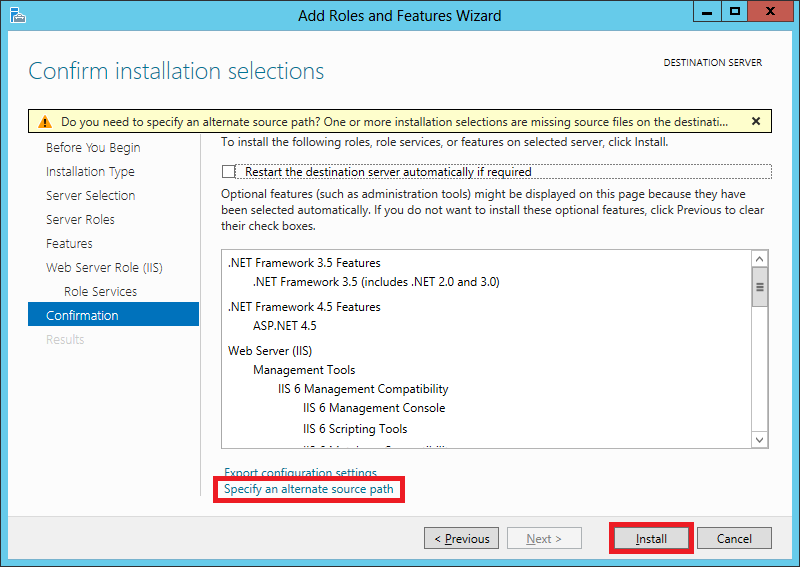Image resolution: width=800 pixels, height=567 pixels.
Task: Select Web Server (IIS) list entry
Action: tap(270, 351)
